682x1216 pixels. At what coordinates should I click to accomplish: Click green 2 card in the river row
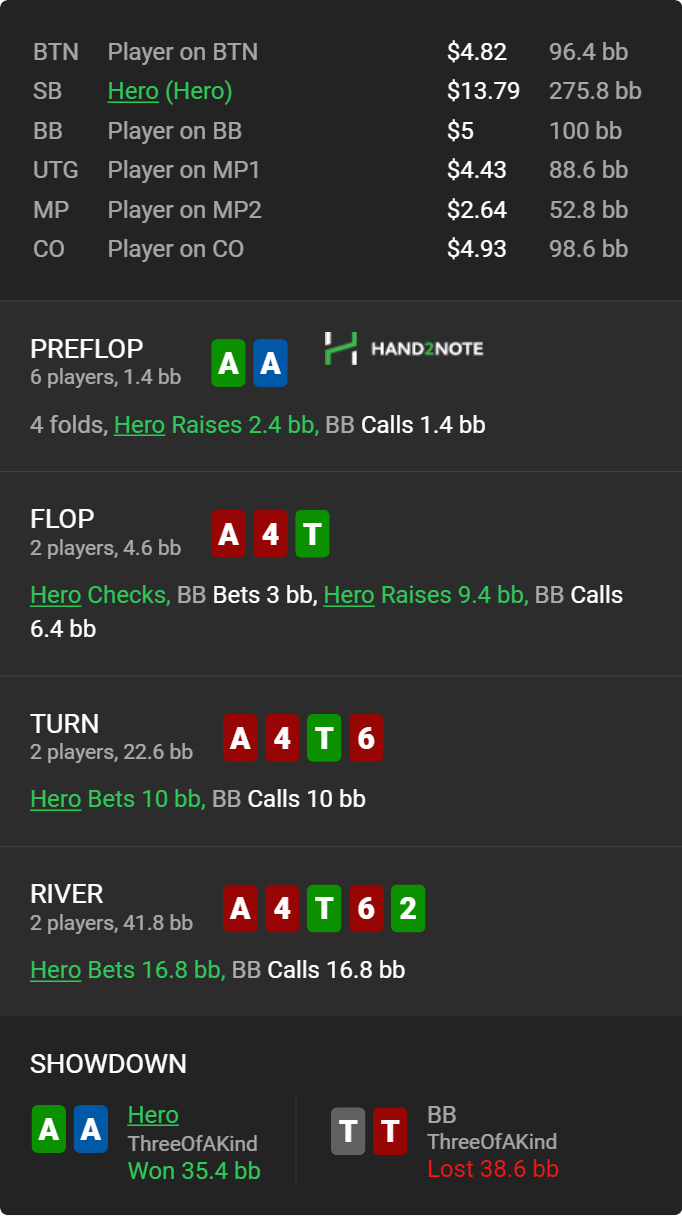coord(408,908)
